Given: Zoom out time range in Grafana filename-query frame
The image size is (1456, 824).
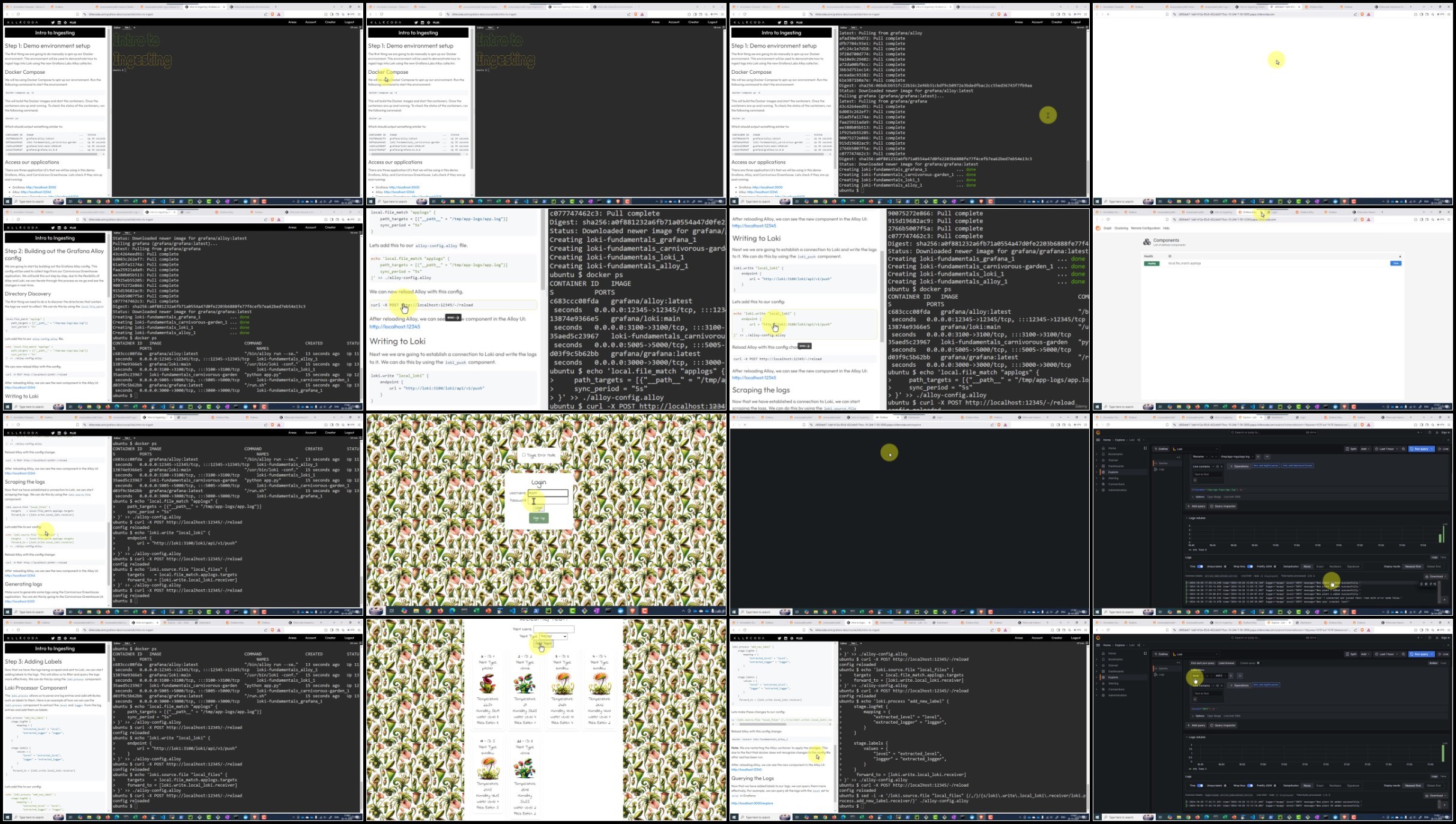Looking at the screenshot, I should click(x=1403, y=449).
